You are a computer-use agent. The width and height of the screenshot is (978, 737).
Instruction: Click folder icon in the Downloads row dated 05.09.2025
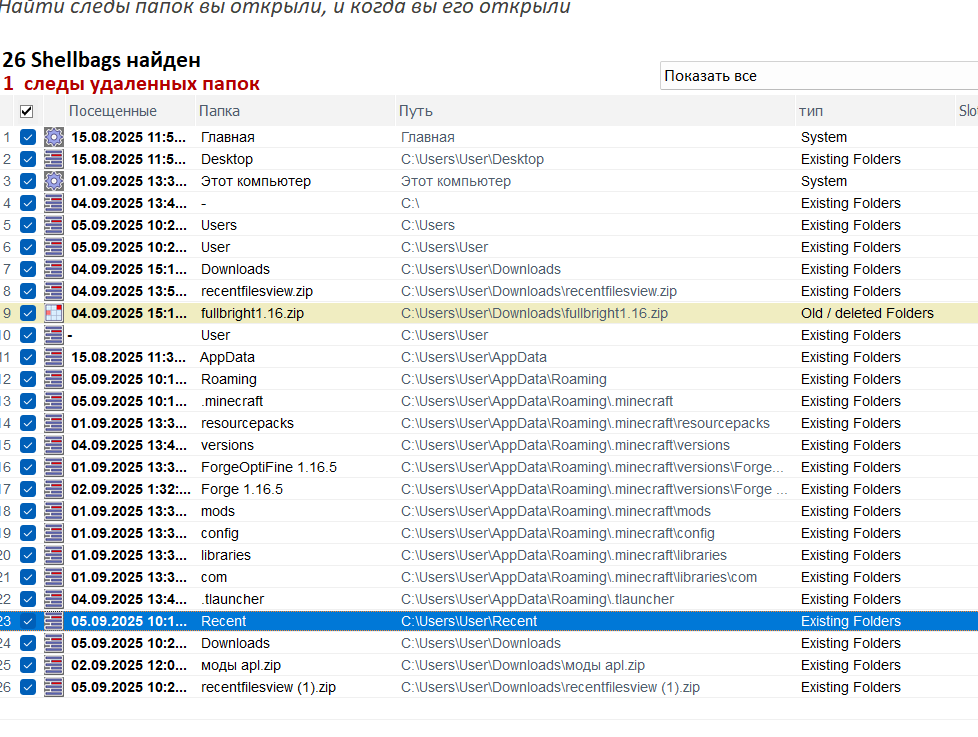point(54,643)
